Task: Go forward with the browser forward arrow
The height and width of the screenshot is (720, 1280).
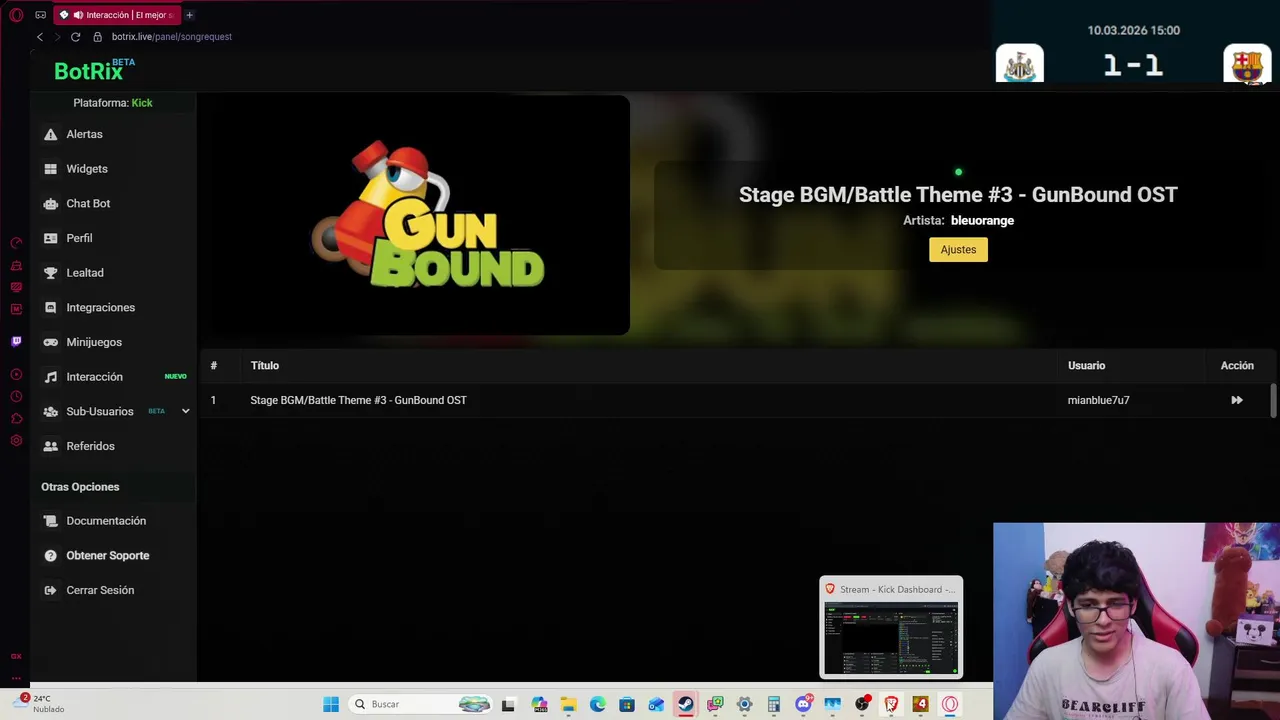Action: pyautogui.click(x=57, y=37)
